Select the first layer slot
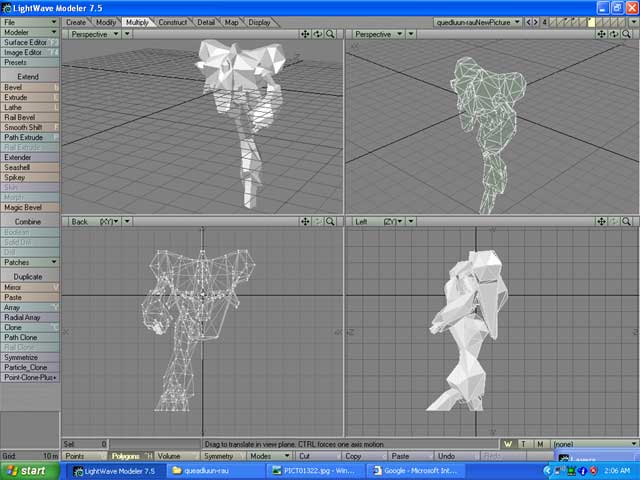Image resolution: width=640 pixels, height=480 pixels. pyautogui.click(x=552, y=22)
